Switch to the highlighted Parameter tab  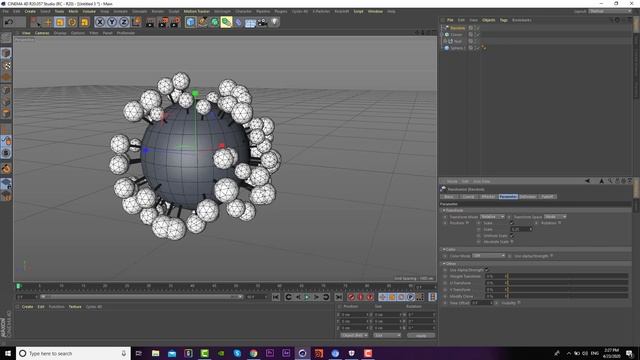pyautogui.click(x=508, y=197)
